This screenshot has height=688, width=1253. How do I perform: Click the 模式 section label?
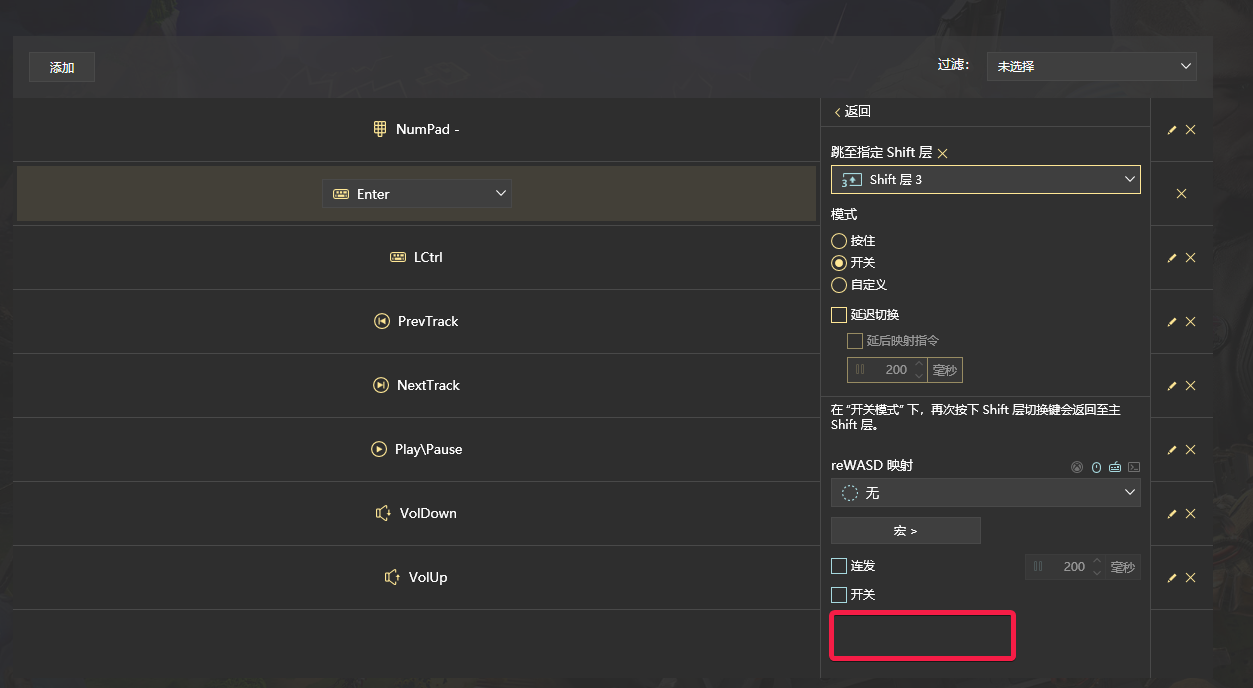pyautogui.click(x=844, y=215)
